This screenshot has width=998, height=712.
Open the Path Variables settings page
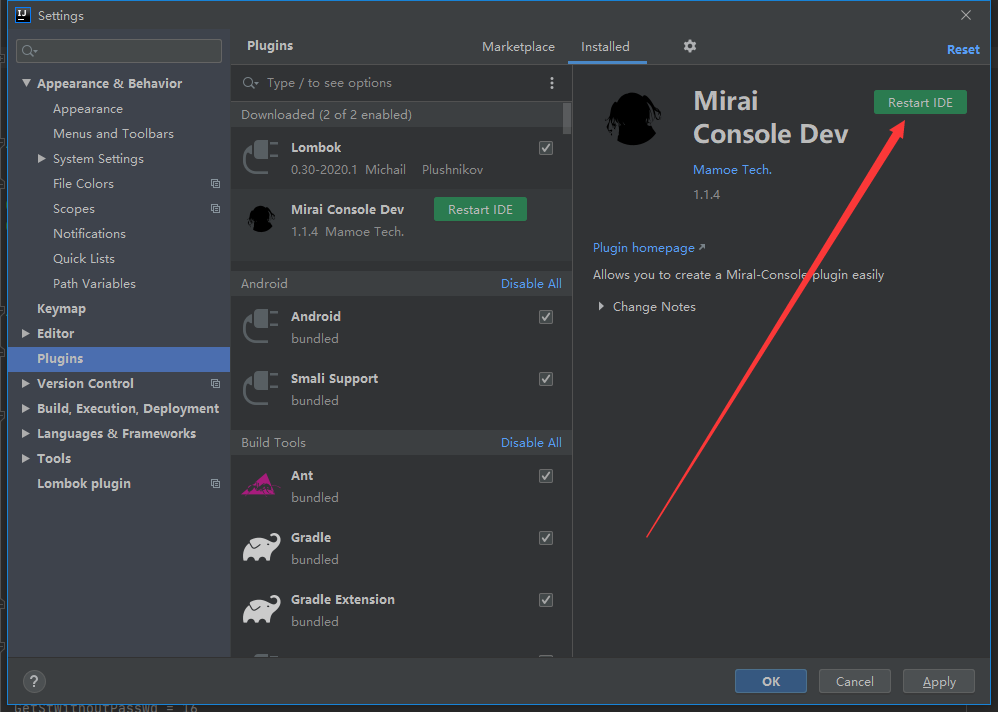tap(94, 284)
